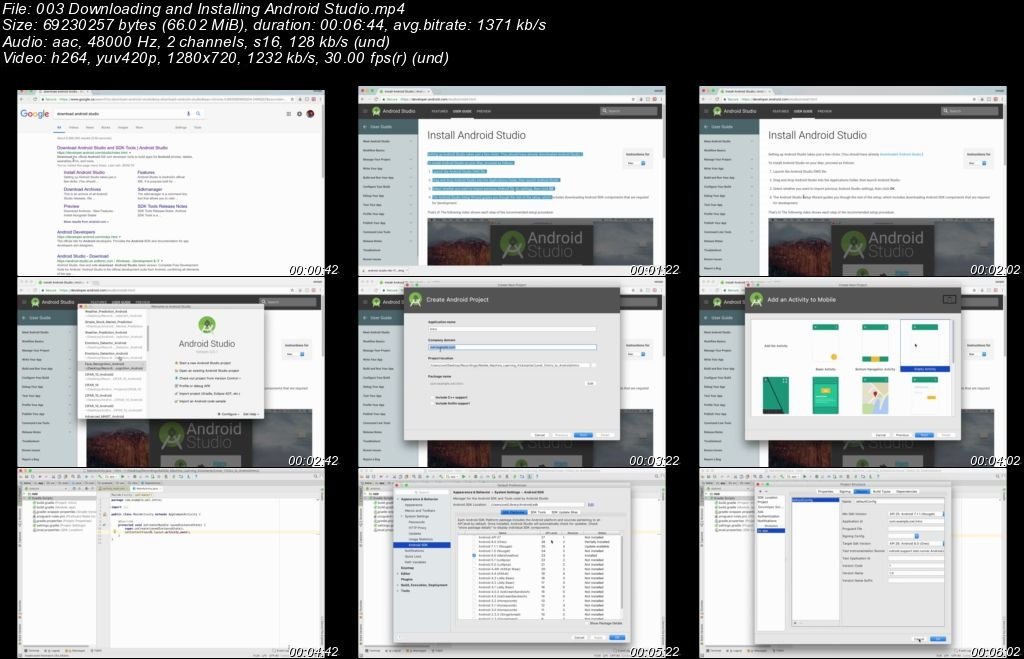Select Basic Activity template thumbnail
The image size is (1024, 659).
825,344
